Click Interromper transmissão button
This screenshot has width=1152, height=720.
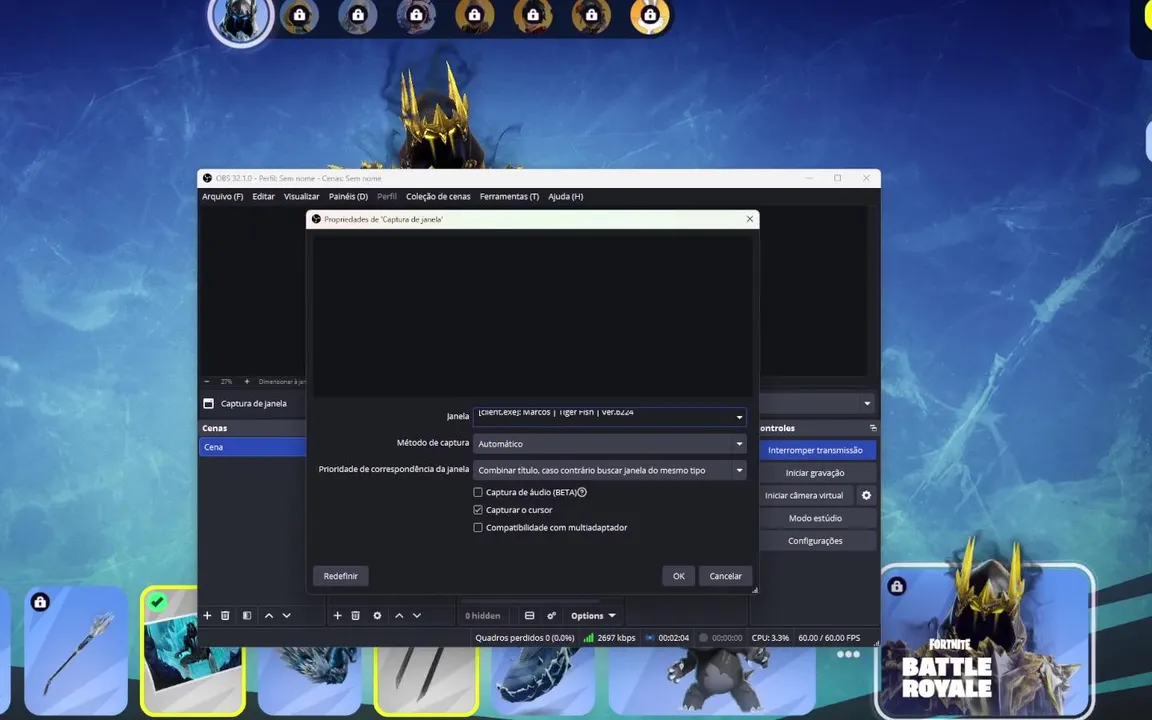(816, 450)
